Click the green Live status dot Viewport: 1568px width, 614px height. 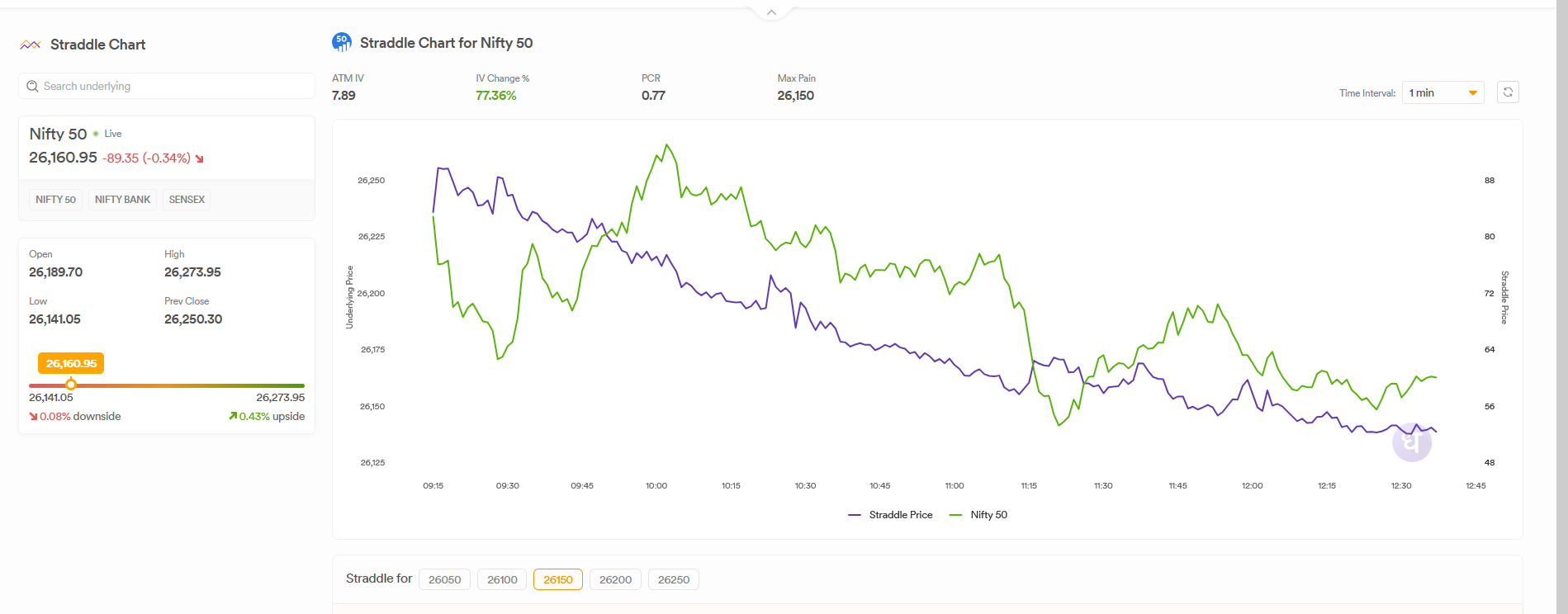(x=96, y=134)
